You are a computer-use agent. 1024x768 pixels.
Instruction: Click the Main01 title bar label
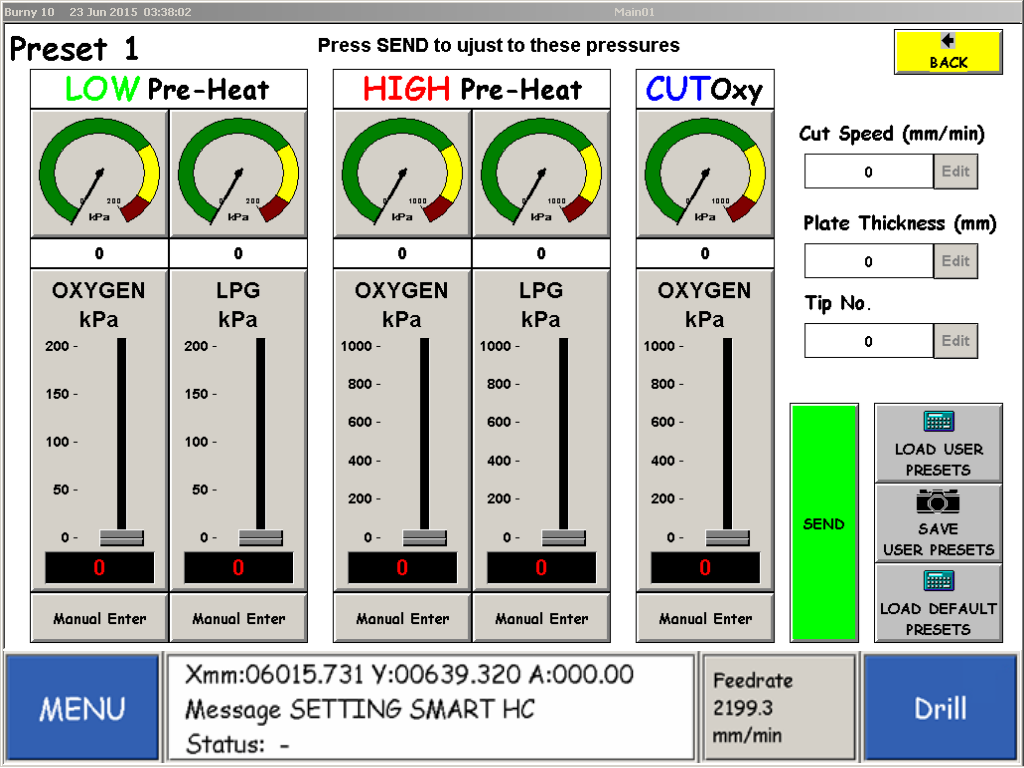coord(634,12)
